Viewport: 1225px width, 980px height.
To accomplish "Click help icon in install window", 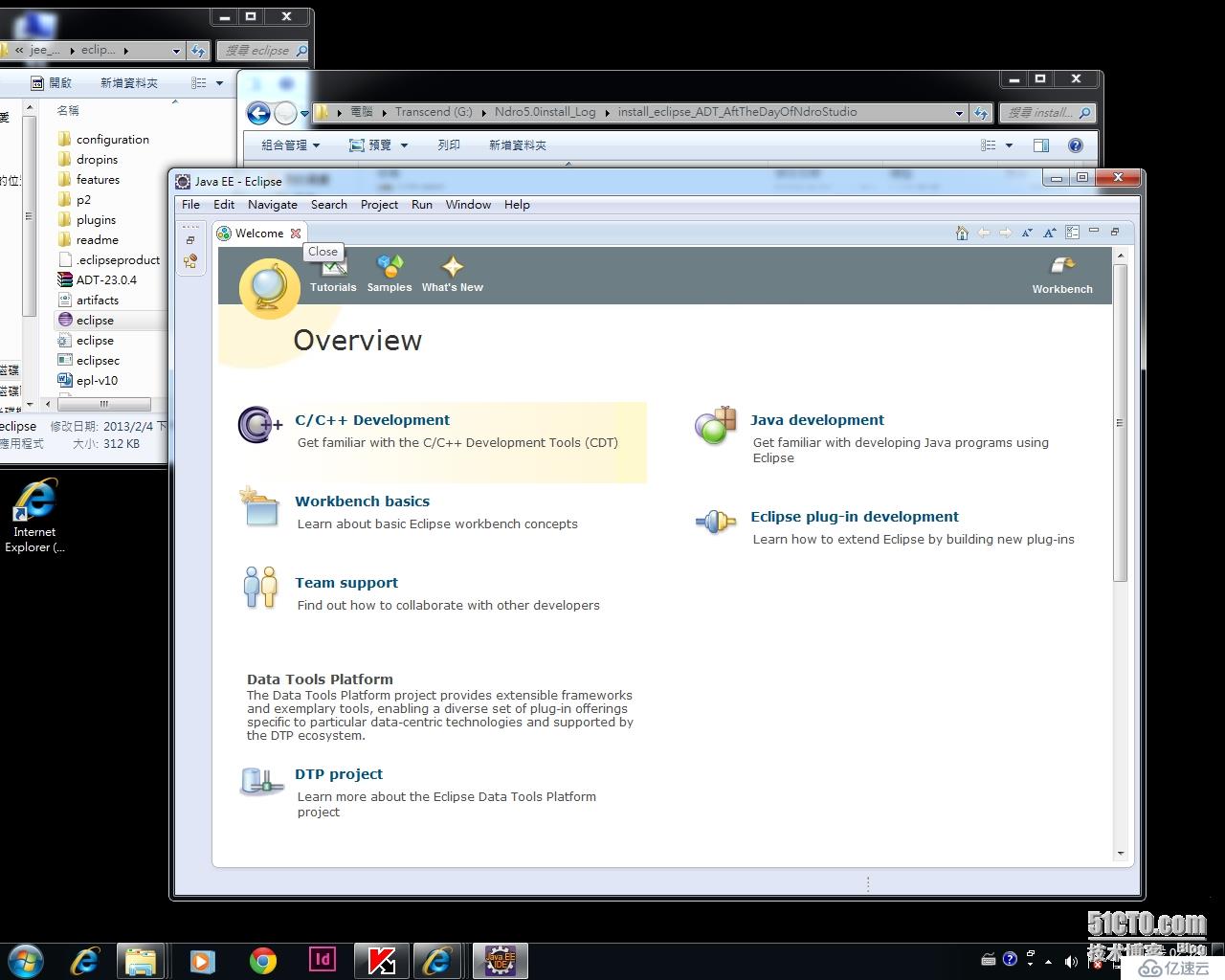I will coord(1076,145).
